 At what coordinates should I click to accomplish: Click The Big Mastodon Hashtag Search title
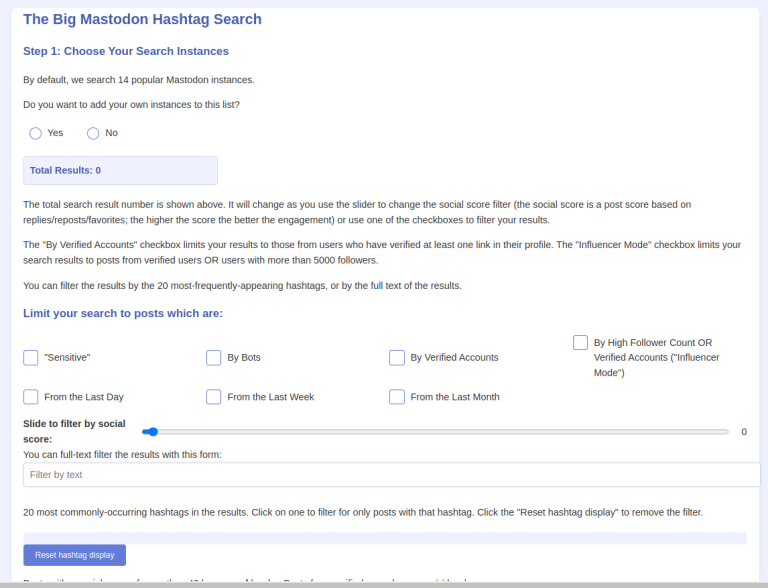point(143,19)
